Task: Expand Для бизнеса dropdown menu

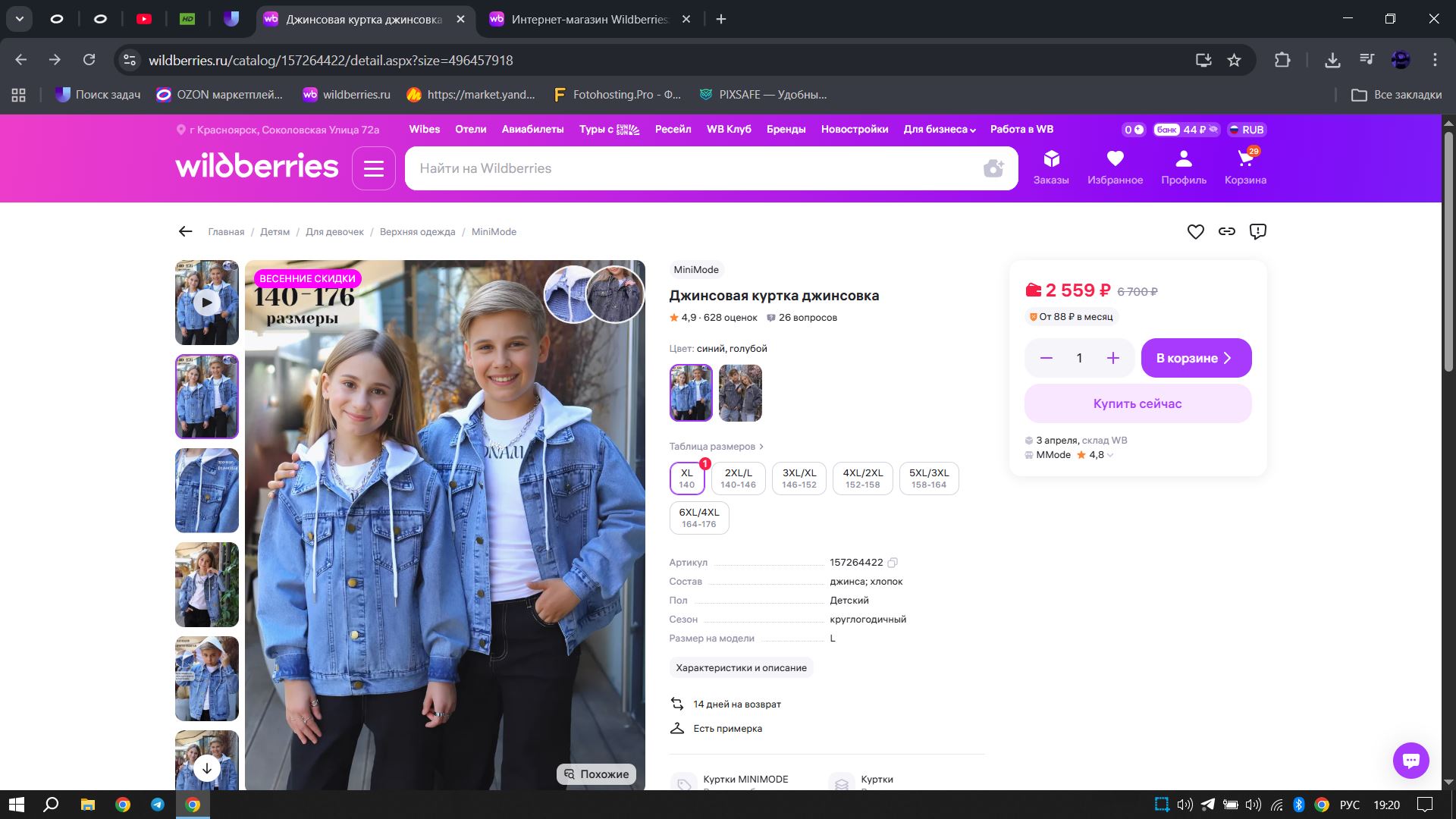Action: (939, 130)
